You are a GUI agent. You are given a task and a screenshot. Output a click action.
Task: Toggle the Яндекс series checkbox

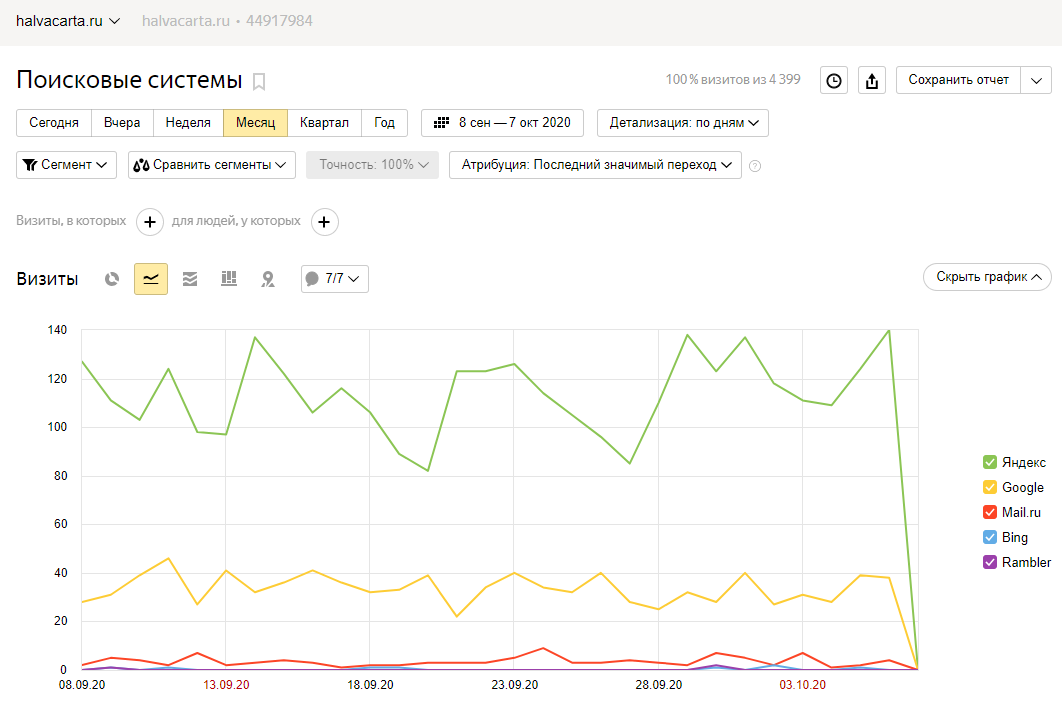(x=990, y=462)
